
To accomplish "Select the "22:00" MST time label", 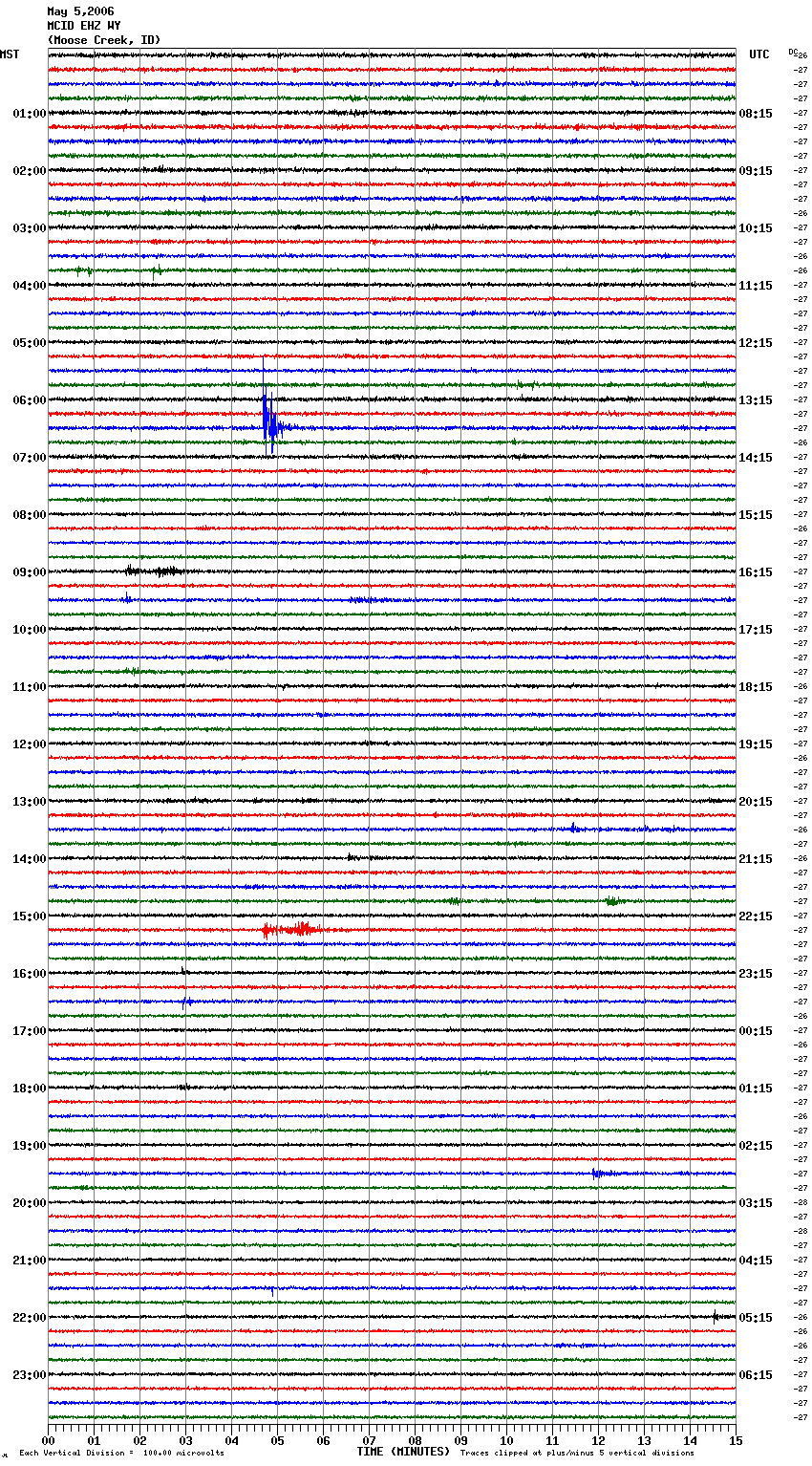I will coord(30,1318).
